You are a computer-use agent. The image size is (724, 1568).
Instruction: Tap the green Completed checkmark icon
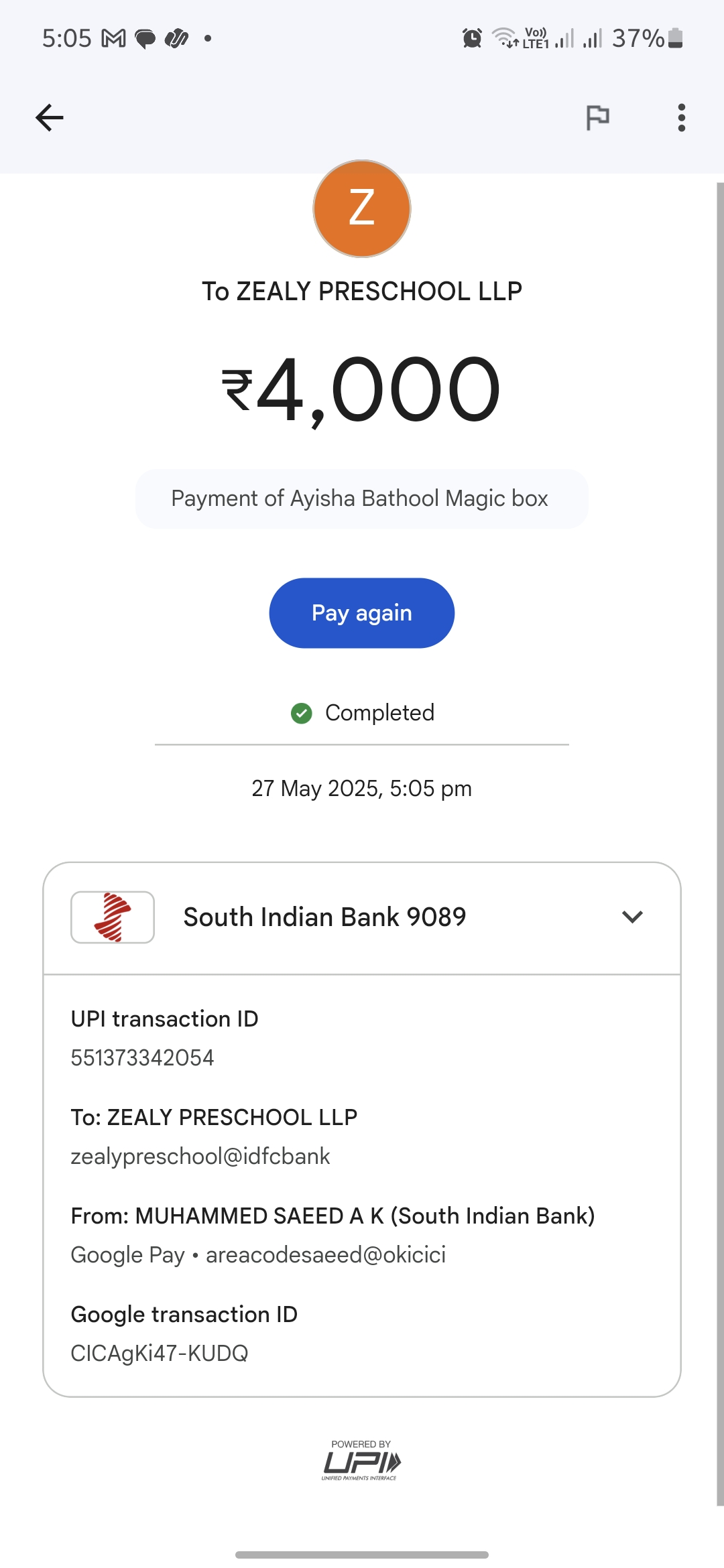tap(302, 713)
